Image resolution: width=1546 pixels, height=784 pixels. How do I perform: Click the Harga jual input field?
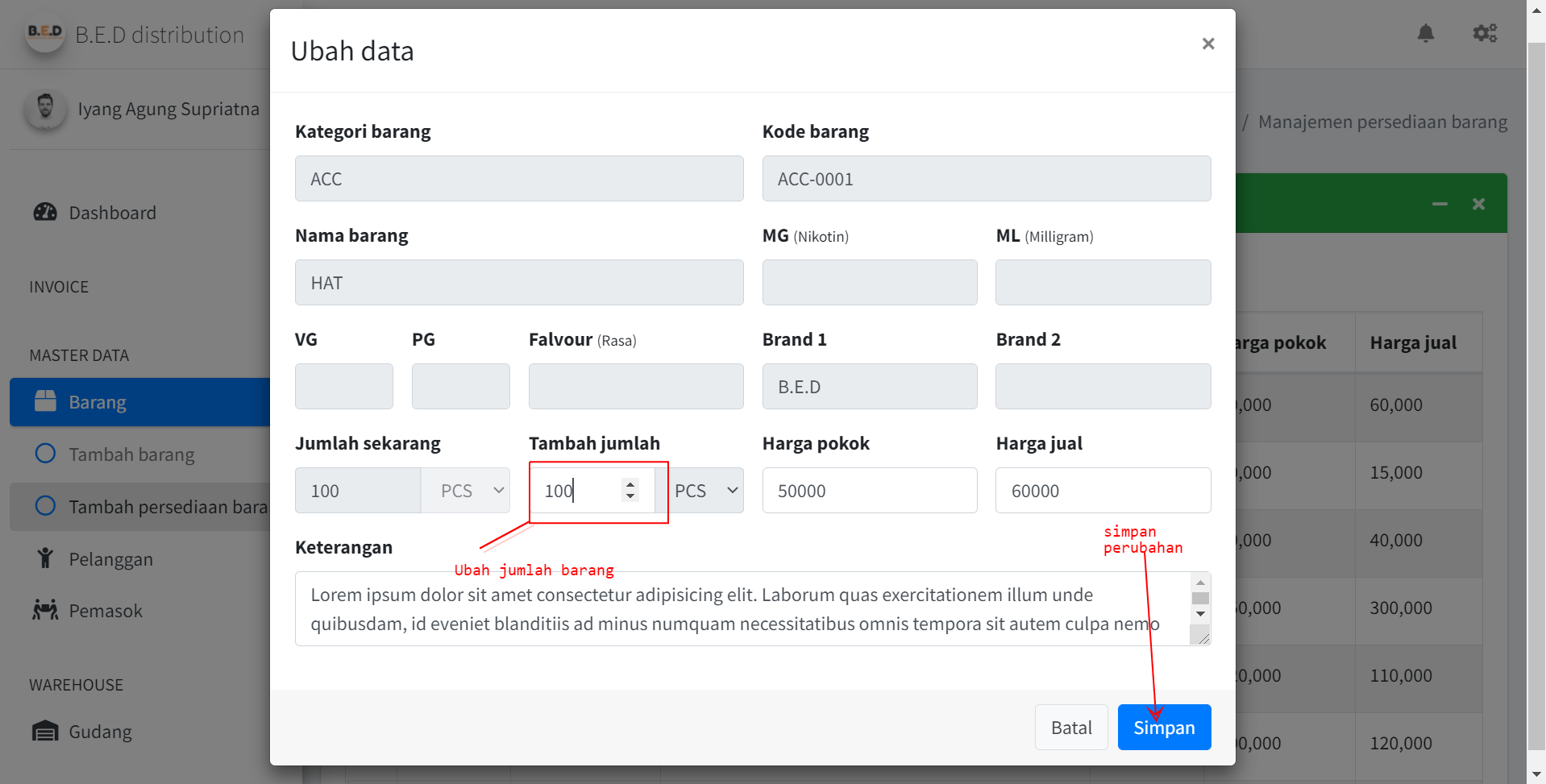[x=1103, y=491]
